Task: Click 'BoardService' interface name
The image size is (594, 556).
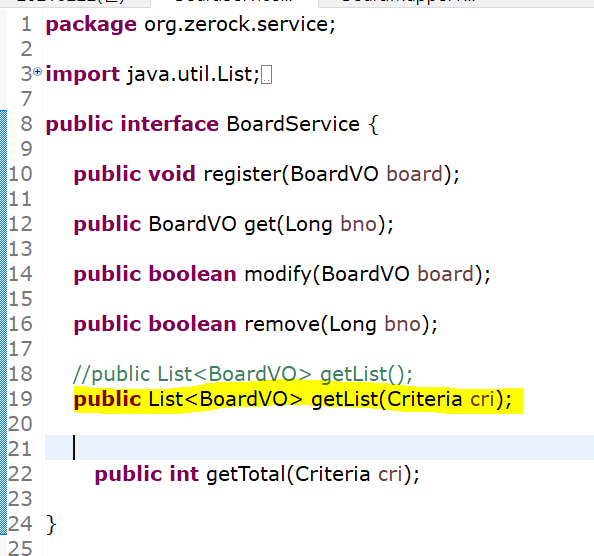Action: [x=293, y=124]
